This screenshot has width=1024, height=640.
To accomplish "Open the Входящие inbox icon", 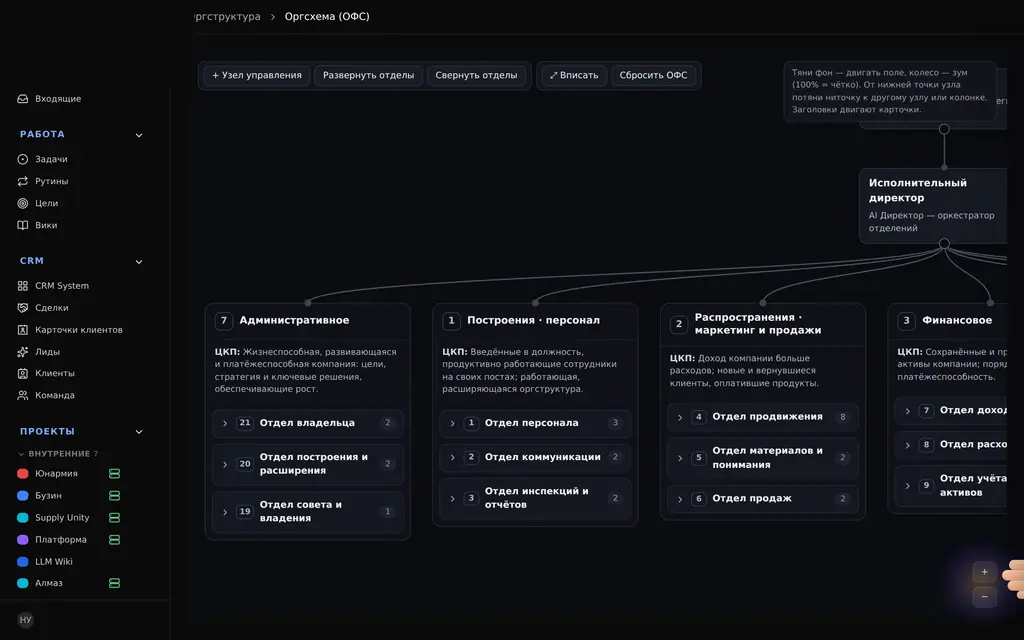I will pos(23,99).
